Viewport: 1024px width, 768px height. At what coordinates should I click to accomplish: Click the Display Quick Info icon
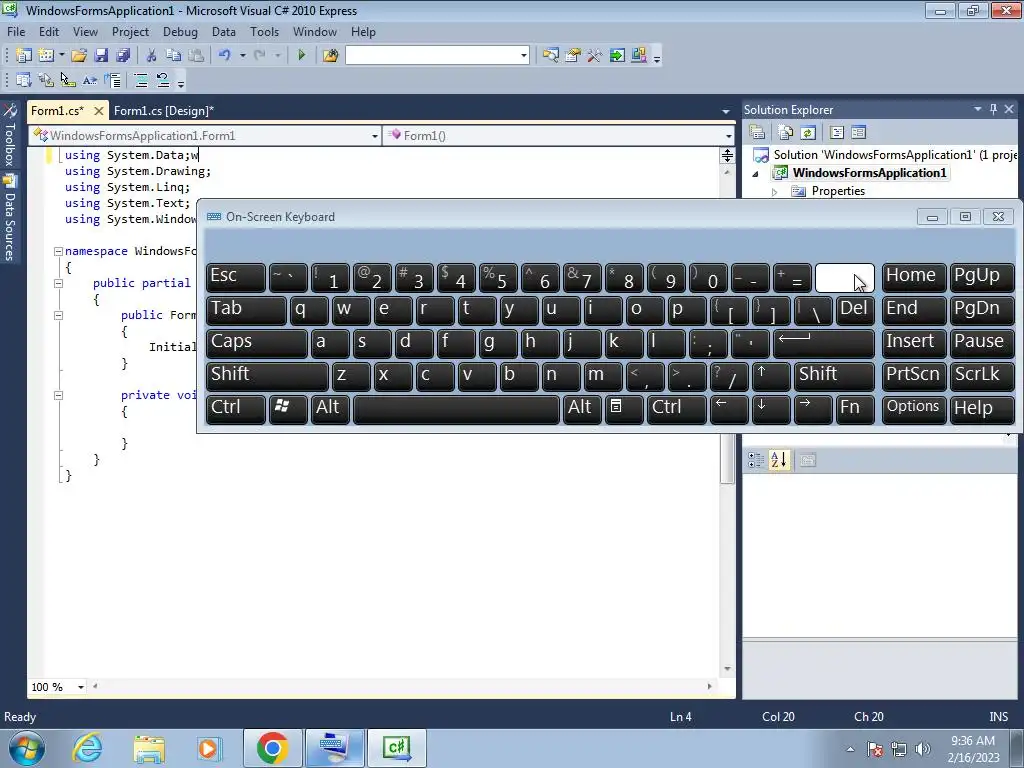[68, 80]
